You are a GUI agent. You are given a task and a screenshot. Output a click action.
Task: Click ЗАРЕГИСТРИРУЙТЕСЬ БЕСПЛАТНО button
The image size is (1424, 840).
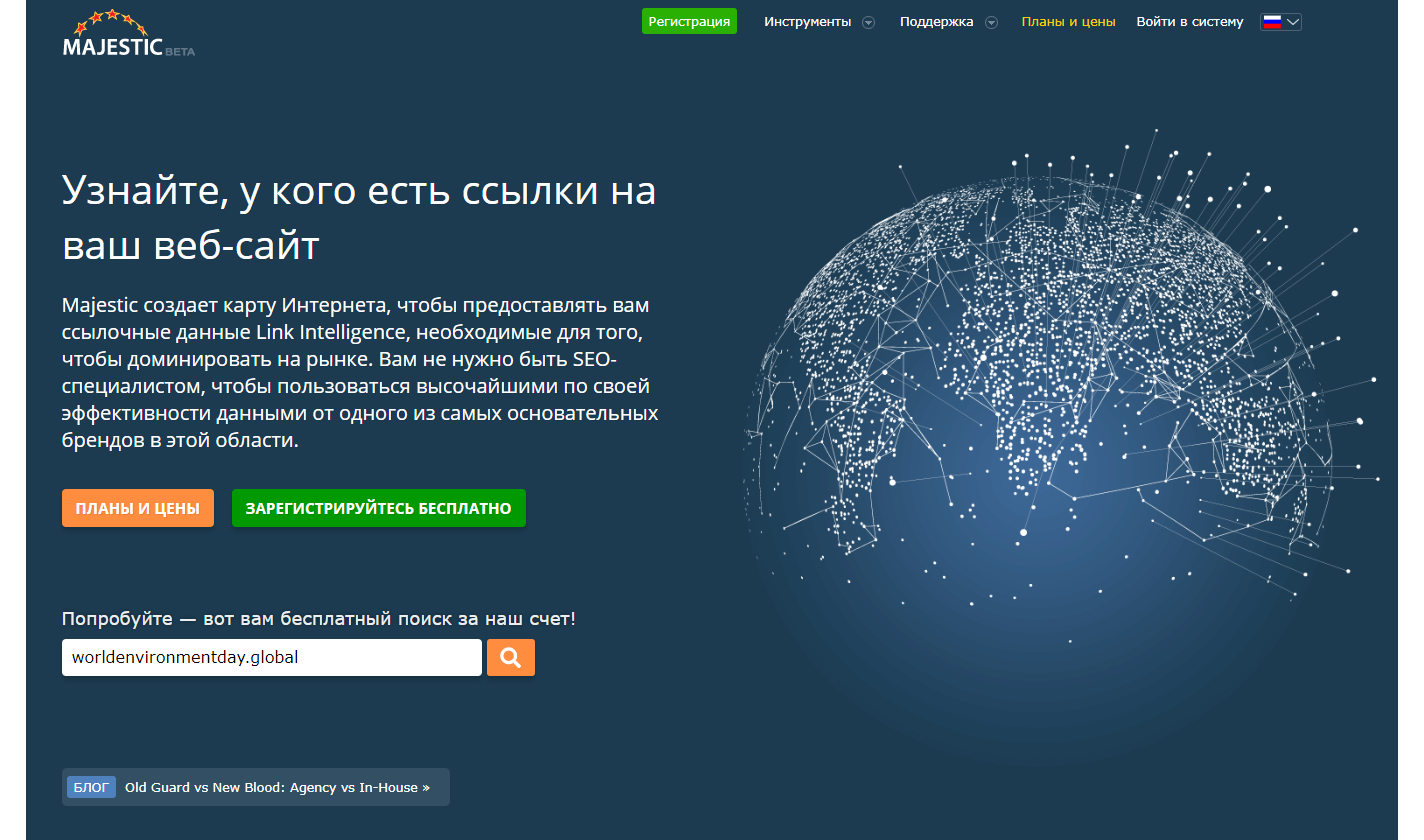tap(378, 508)
